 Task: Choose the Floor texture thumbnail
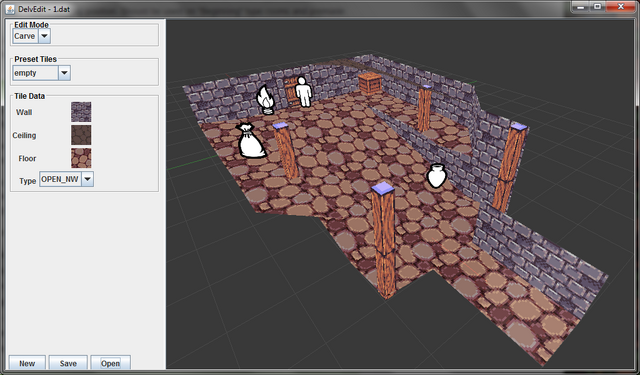pos(81,158)
